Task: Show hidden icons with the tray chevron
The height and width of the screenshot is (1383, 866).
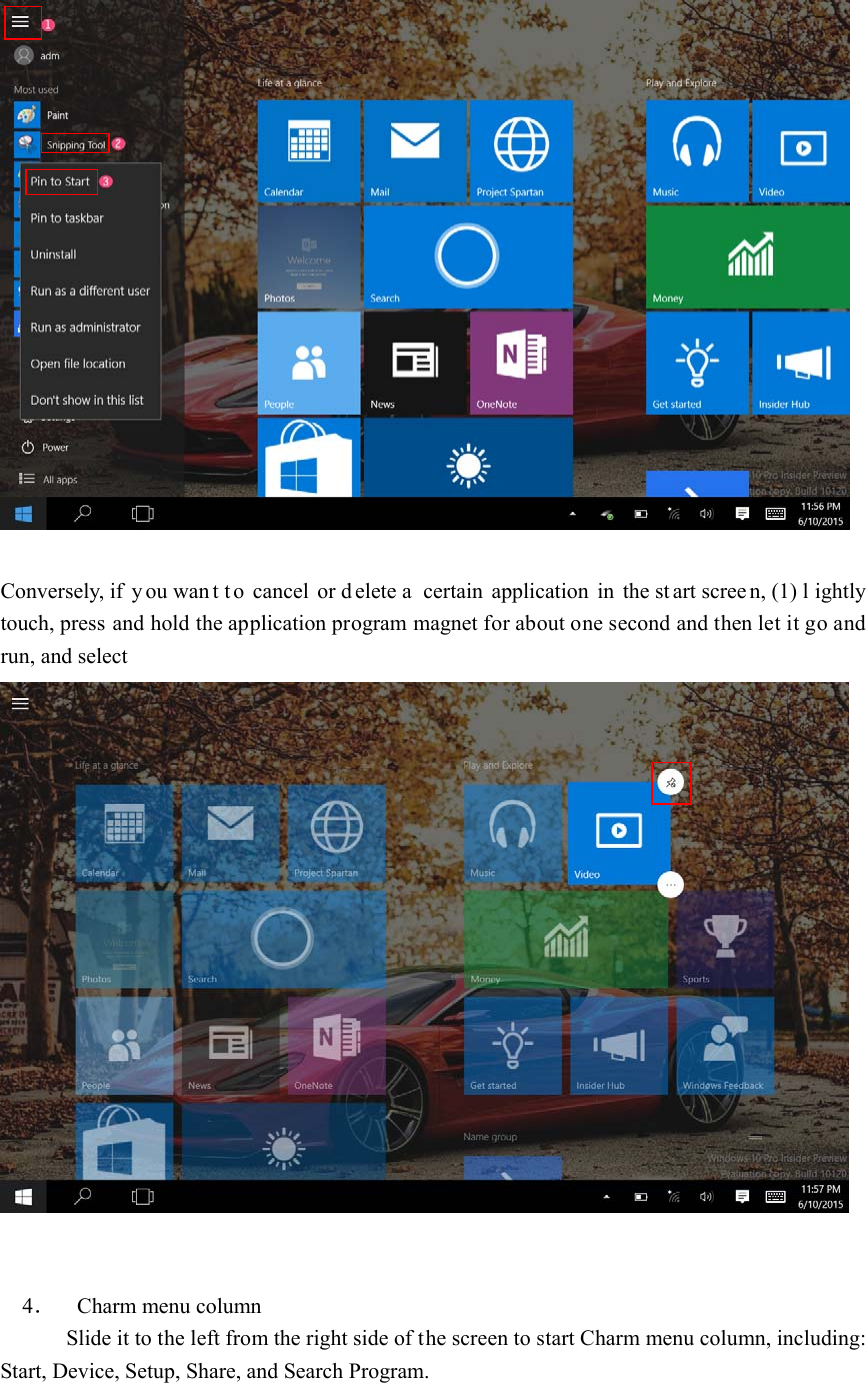Action: (x=574, y=513)
